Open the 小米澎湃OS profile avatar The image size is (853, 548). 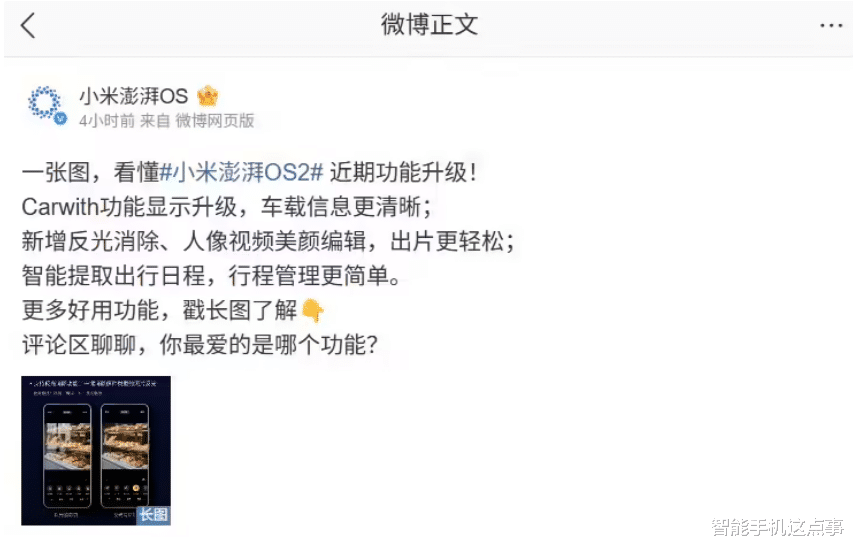pyautogui.click(x=46, y=103)
